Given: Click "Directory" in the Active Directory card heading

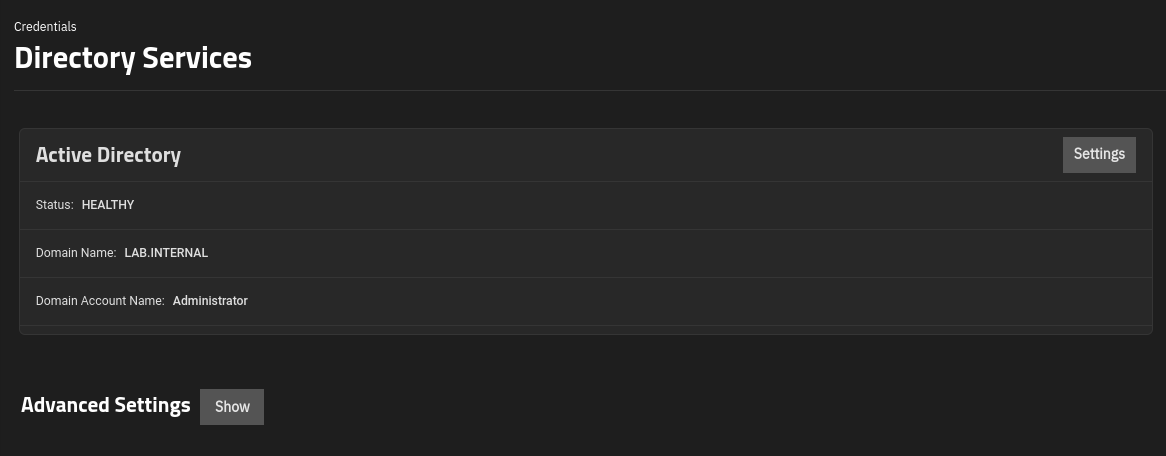Looking at the screenshot, I should (139, 155).
